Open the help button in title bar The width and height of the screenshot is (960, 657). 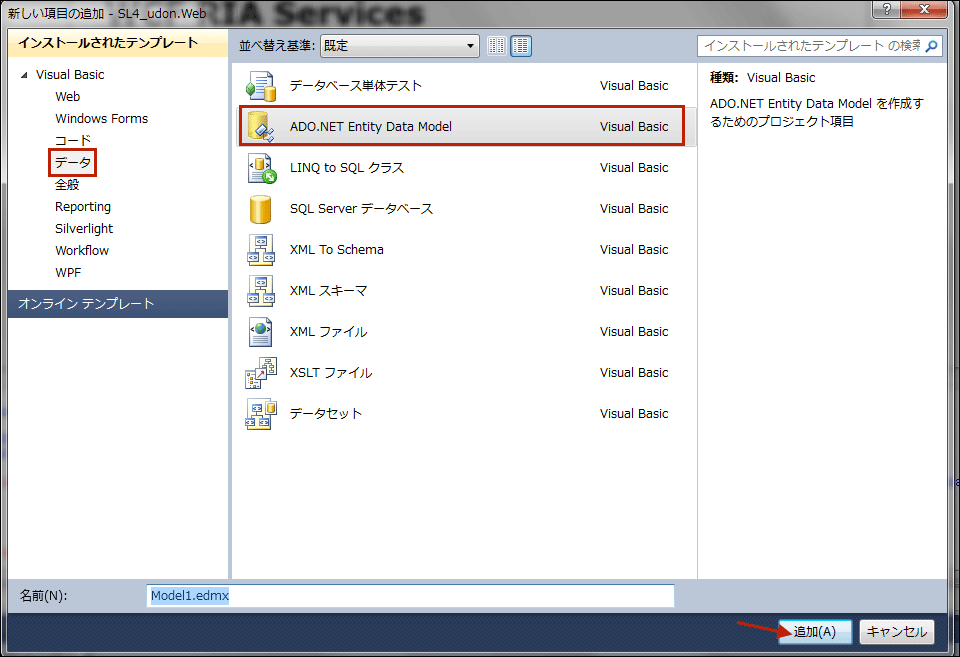click(x=887, y=9)
